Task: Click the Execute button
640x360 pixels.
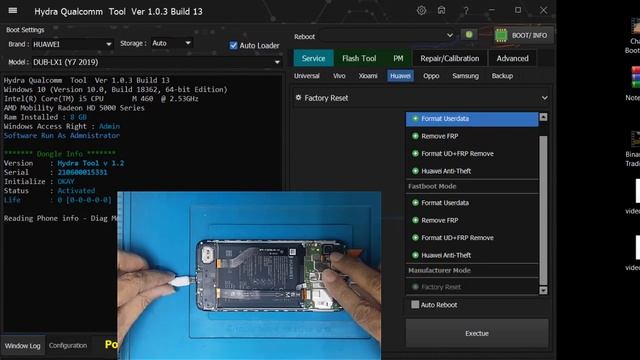Action: [477, 333]
